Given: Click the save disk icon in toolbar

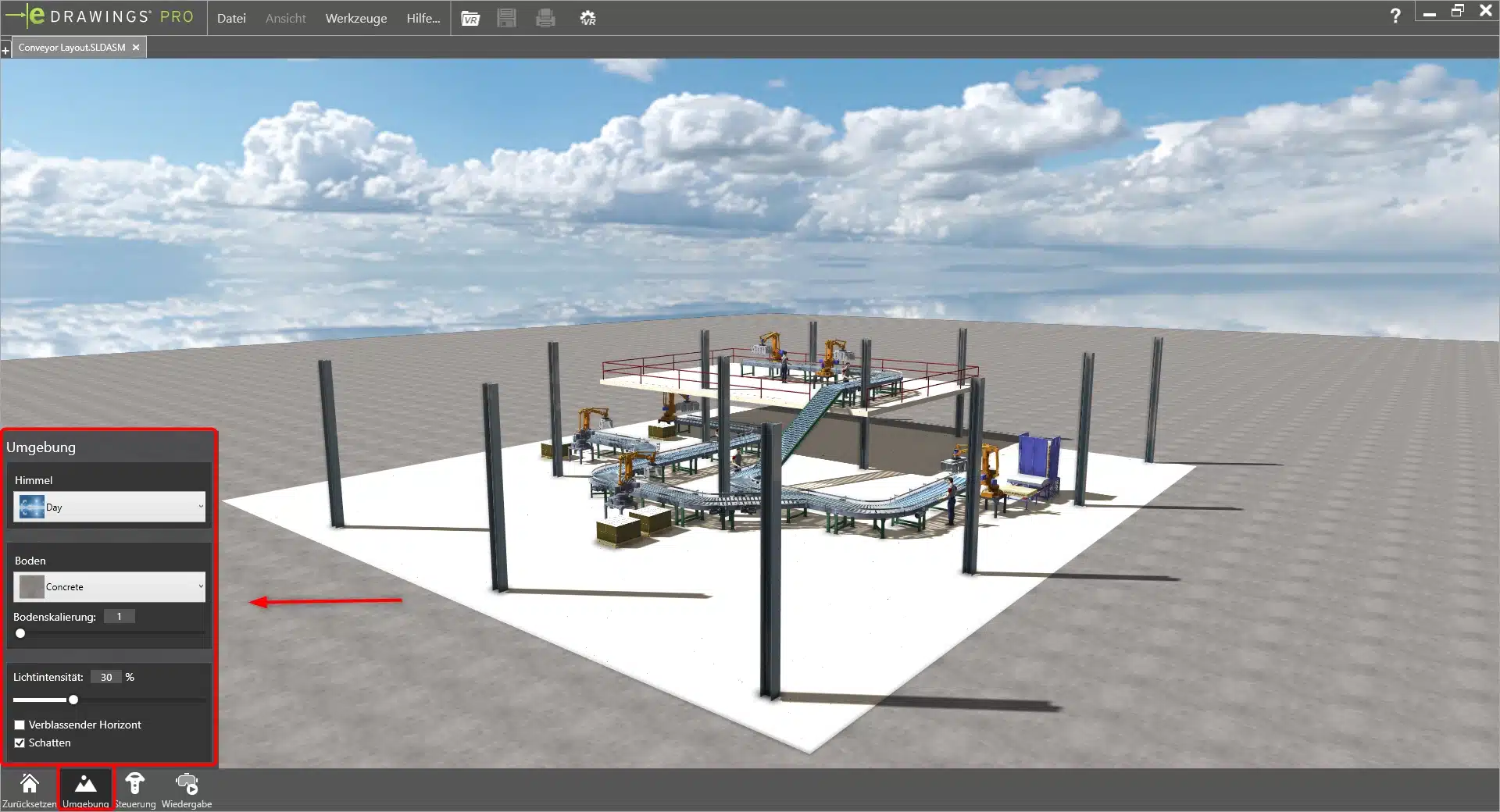Looking at the screenshot, I should 506,18.
